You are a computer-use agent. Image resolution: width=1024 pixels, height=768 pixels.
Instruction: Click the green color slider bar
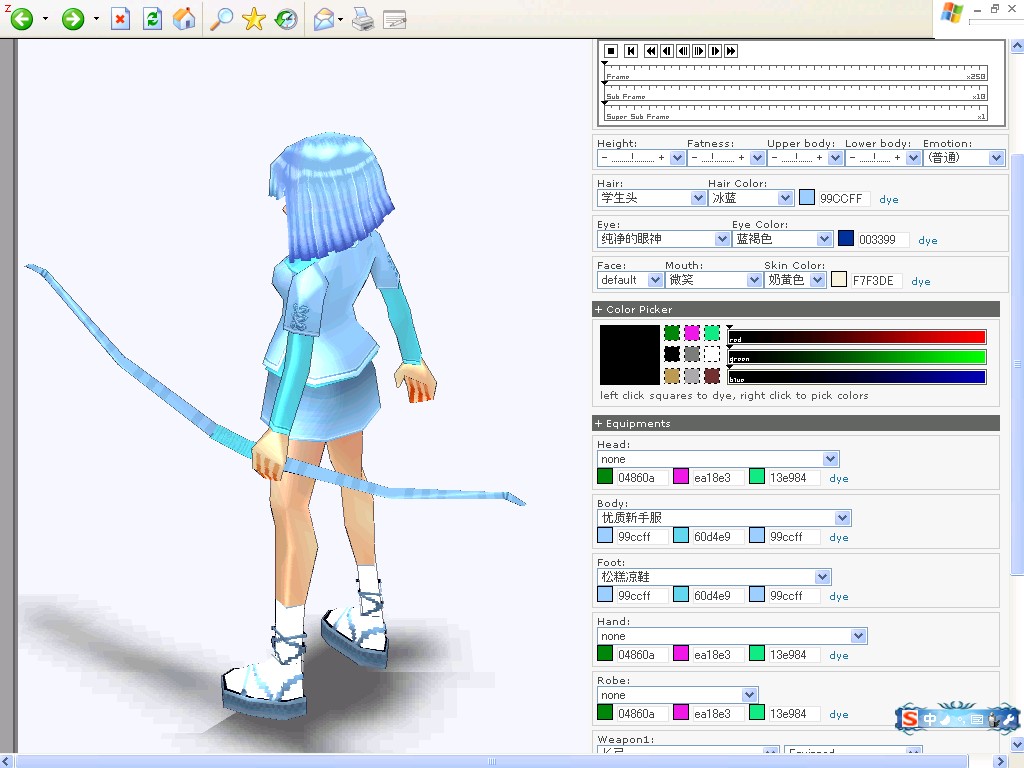[x=856, y=357]
